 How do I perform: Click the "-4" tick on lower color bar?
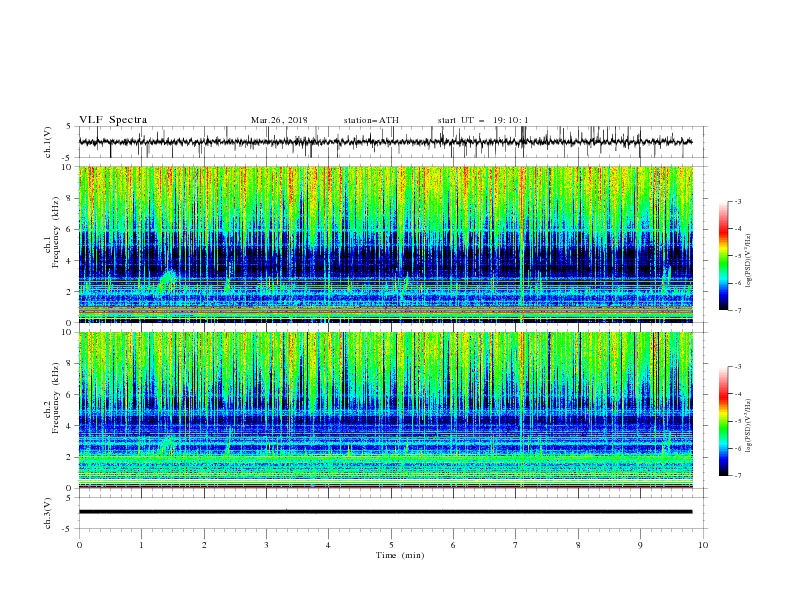point(737,394)
